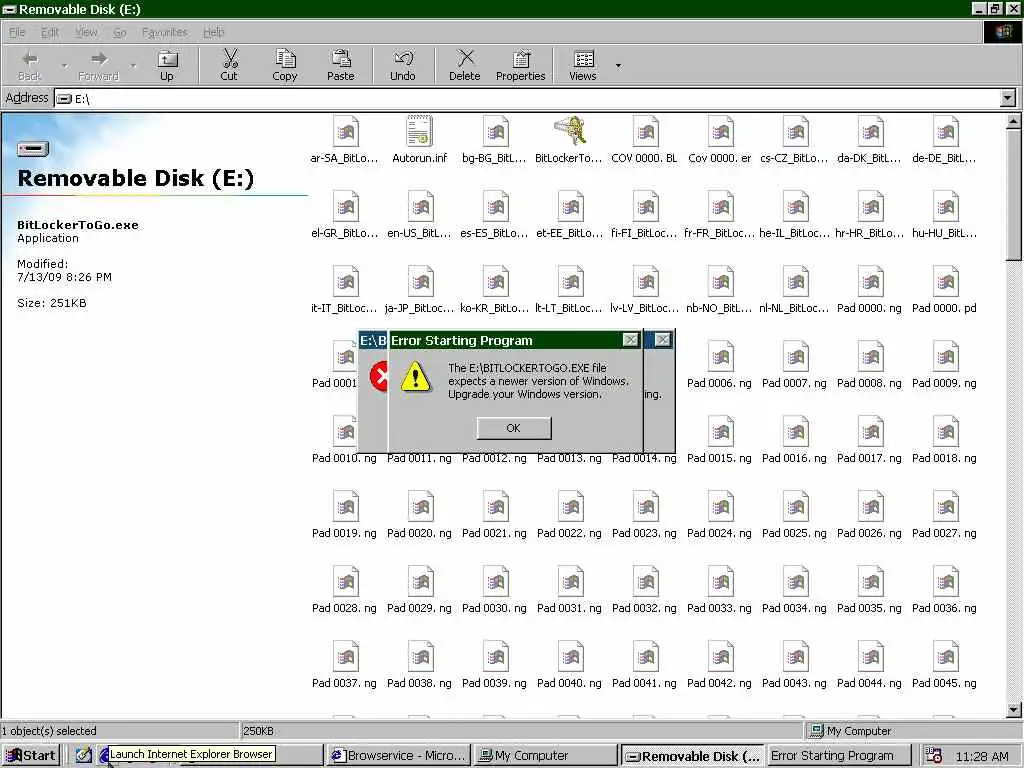Go Up one folder level

[x=167, y=65]
